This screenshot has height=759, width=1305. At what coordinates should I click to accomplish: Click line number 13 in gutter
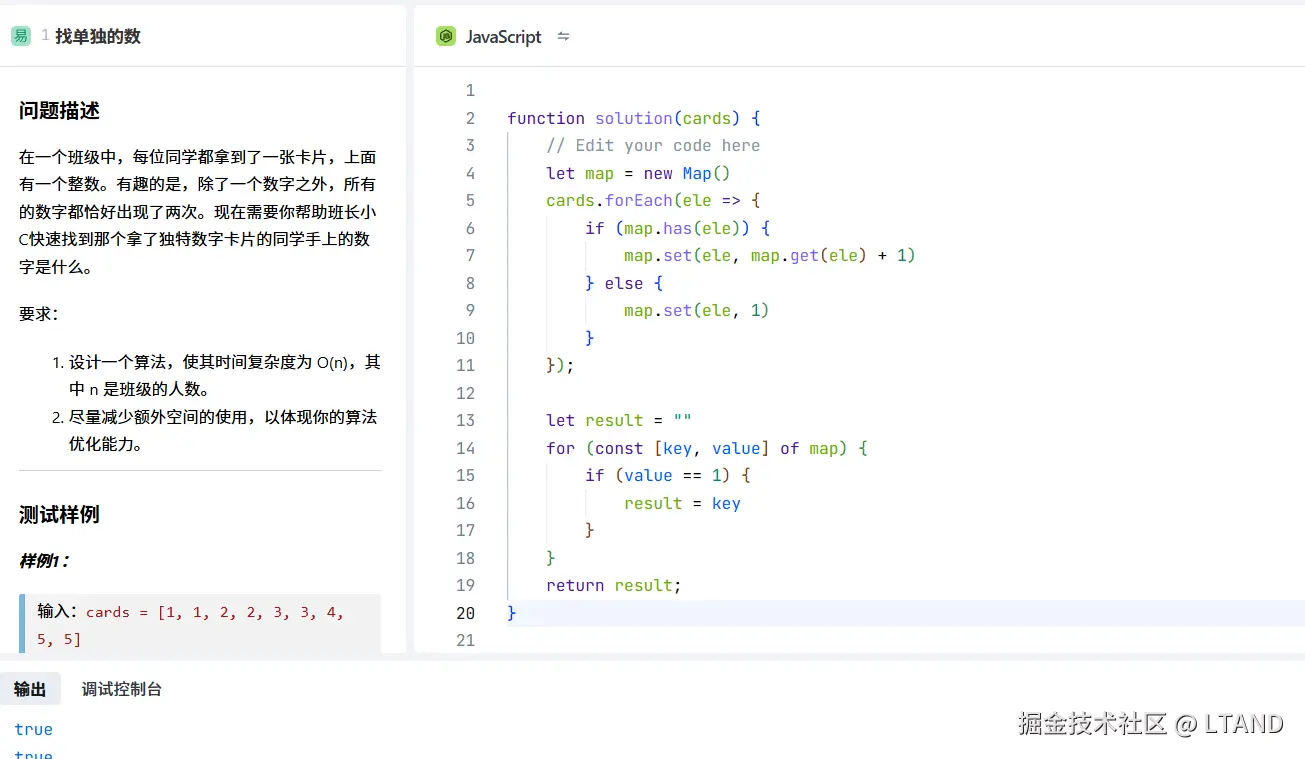click(x=465, y=421)
